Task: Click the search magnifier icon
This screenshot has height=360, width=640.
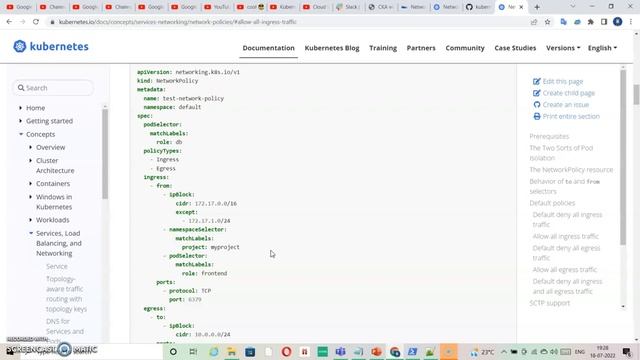Action: [21, 88]
